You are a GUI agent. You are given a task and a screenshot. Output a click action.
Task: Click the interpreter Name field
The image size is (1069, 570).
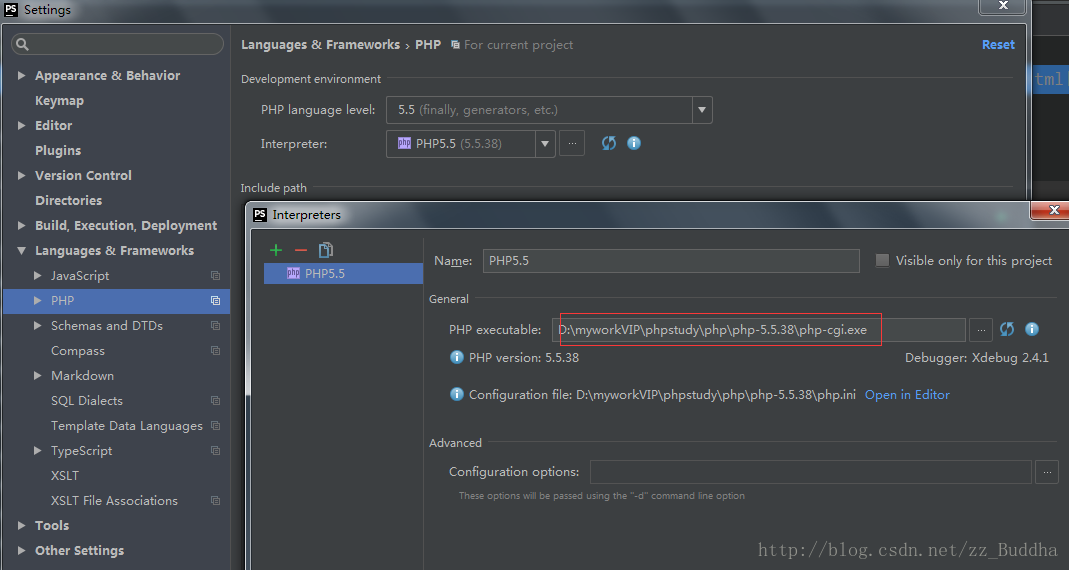click(671, 261)
